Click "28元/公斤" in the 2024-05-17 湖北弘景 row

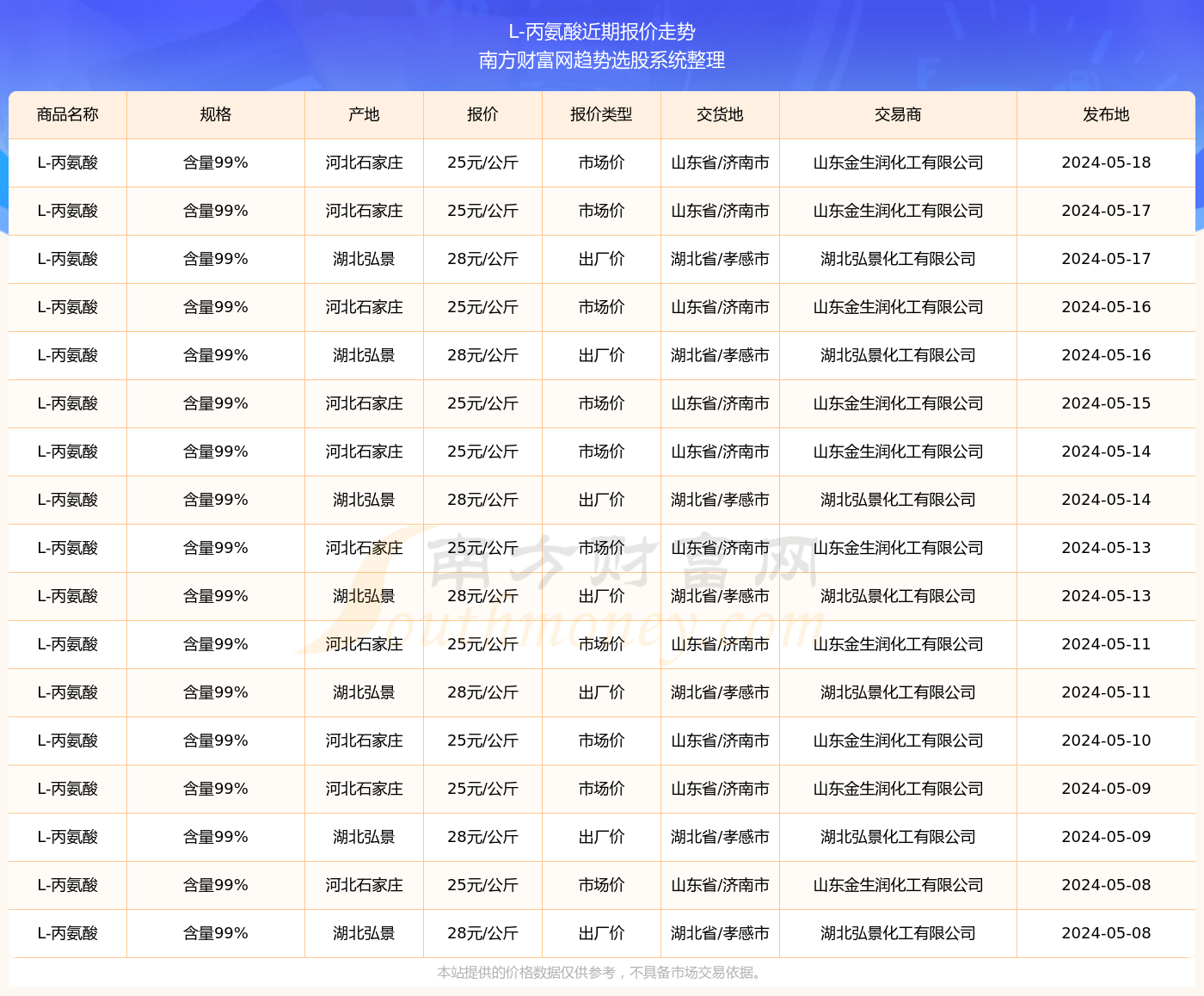pyautogui.click(x=482, y=259)
